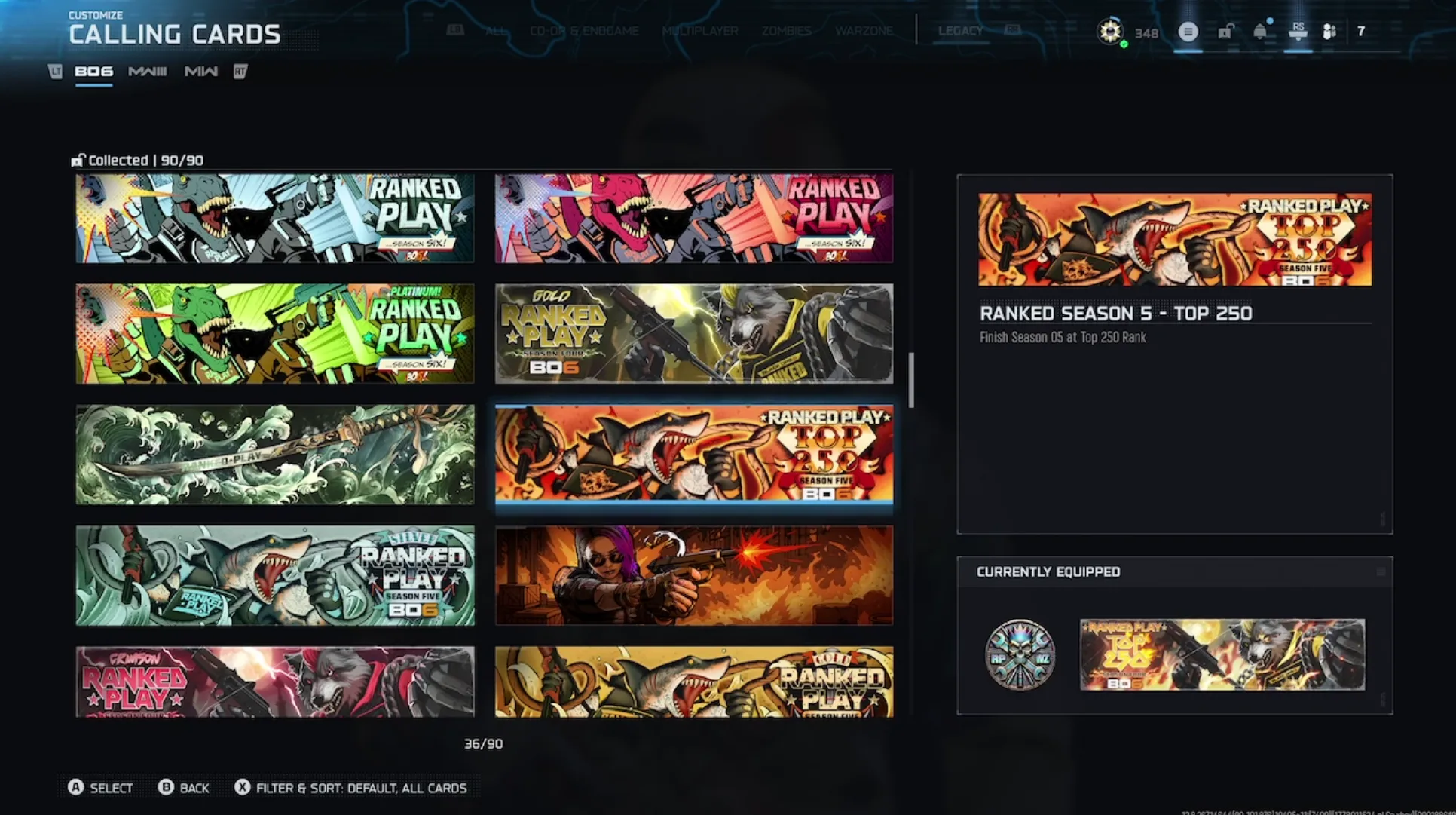Click the B button Back prompt icon
1456x815 pixels.
tap(166, 787)
